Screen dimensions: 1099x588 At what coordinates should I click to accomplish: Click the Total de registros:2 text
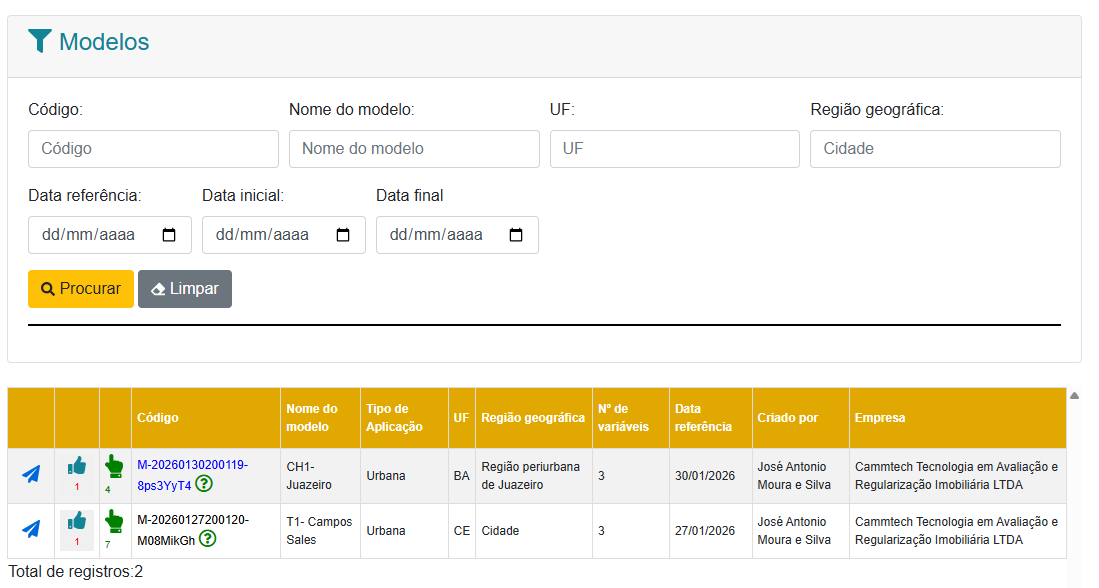coord(76,572)
